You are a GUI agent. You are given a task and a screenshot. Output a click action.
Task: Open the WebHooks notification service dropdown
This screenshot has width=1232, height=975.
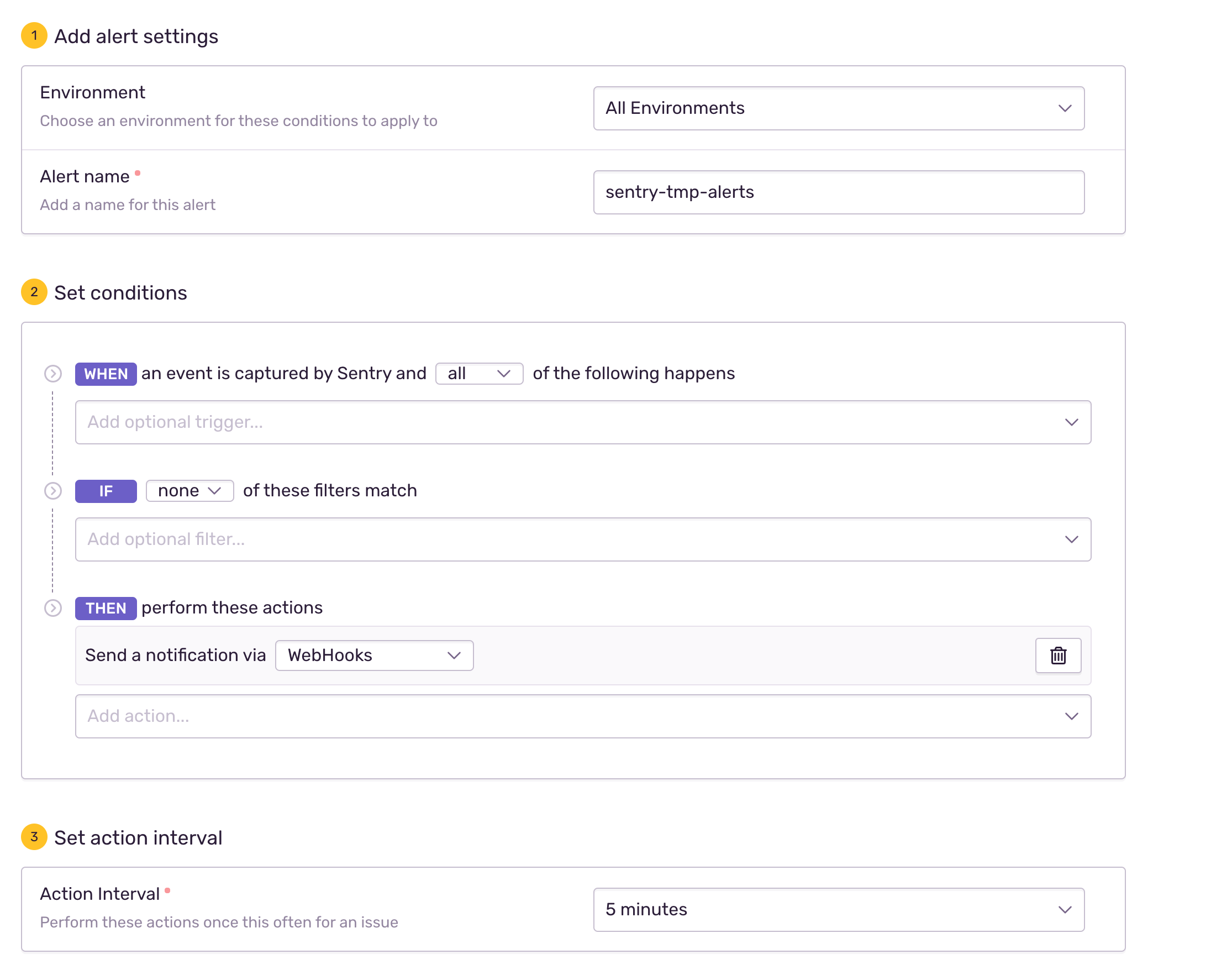click(374, 656)
